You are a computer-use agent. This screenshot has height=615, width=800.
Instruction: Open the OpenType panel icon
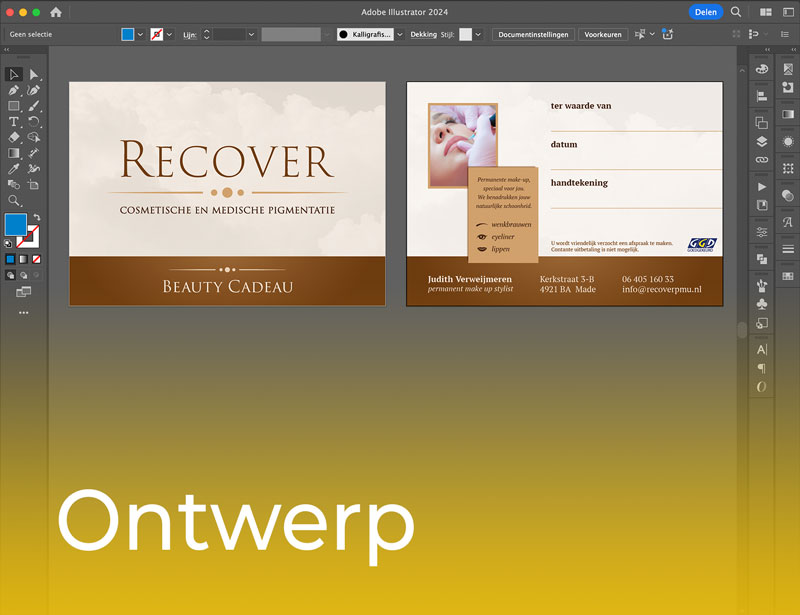pos(762,387)
